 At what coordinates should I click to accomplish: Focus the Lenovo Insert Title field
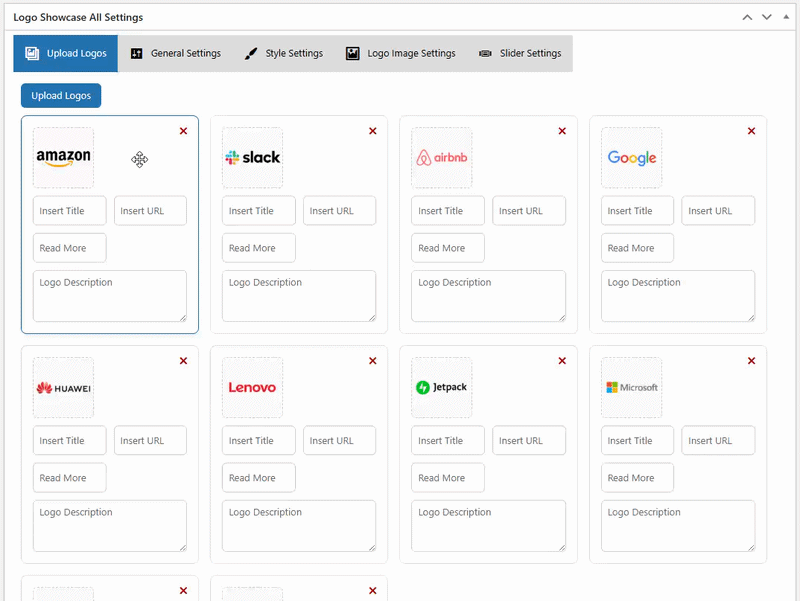point(259,440)
